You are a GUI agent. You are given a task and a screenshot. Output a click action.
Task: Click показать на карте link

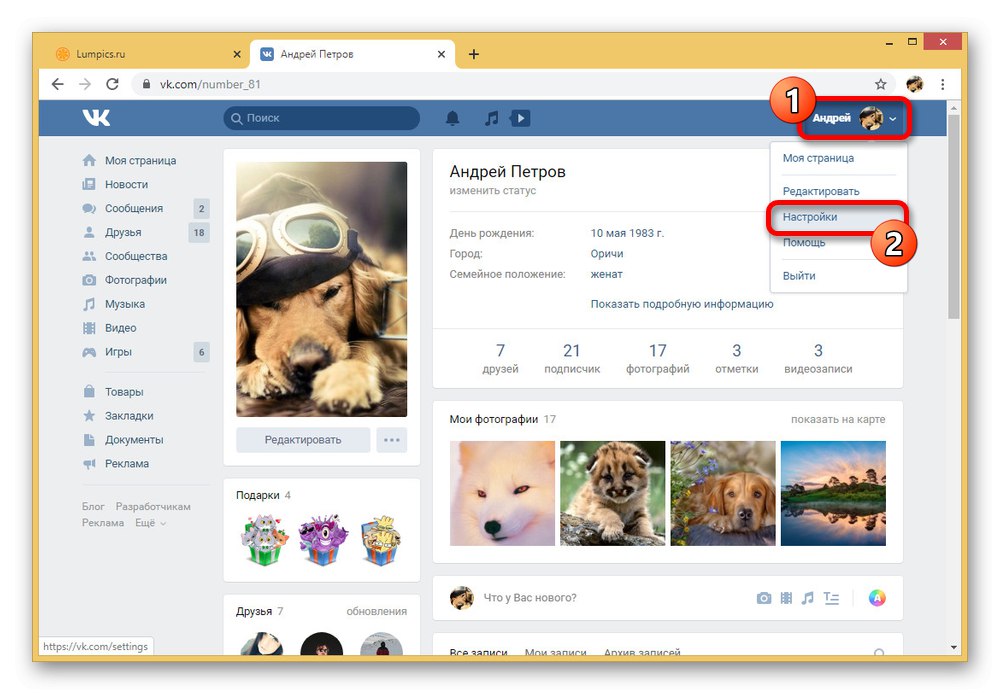(x=838, y=419)
